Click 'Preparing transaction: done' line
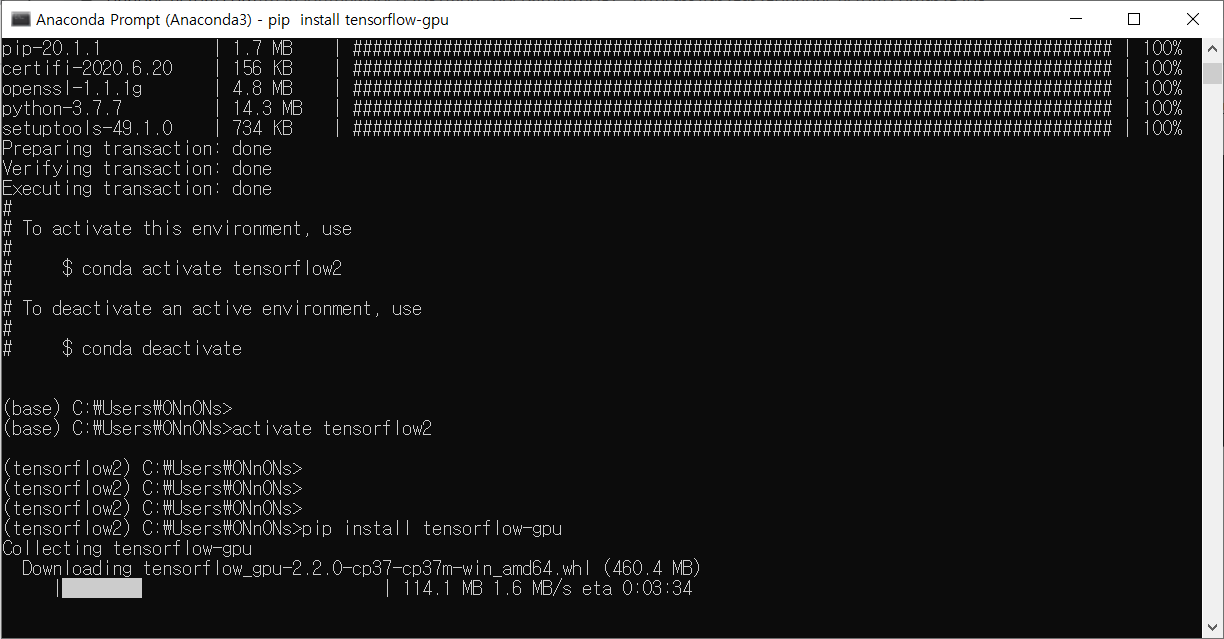 (137, 148)
